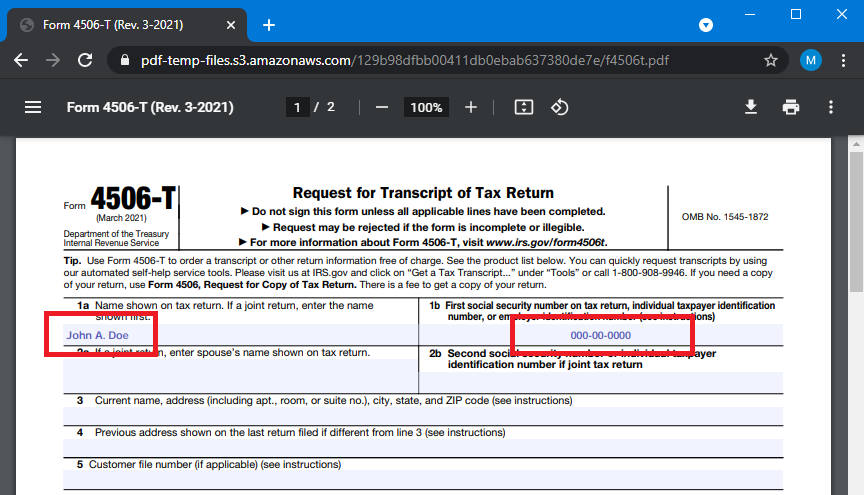
Task: Click the customer file number field
Action: coord(423,480)
